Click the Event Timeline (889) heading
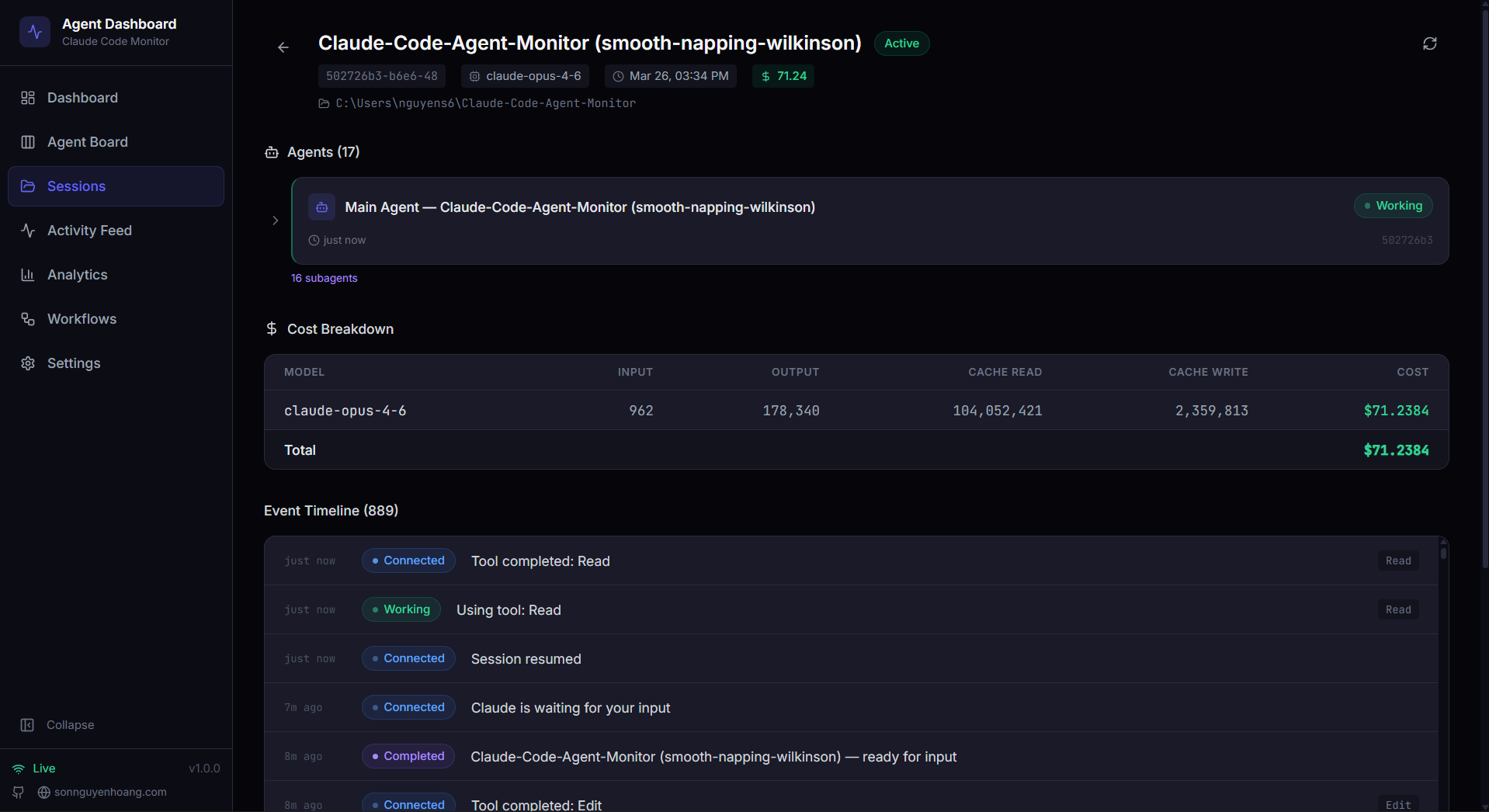The height and width of the screenshot is (812, 1489). (331, 511)
